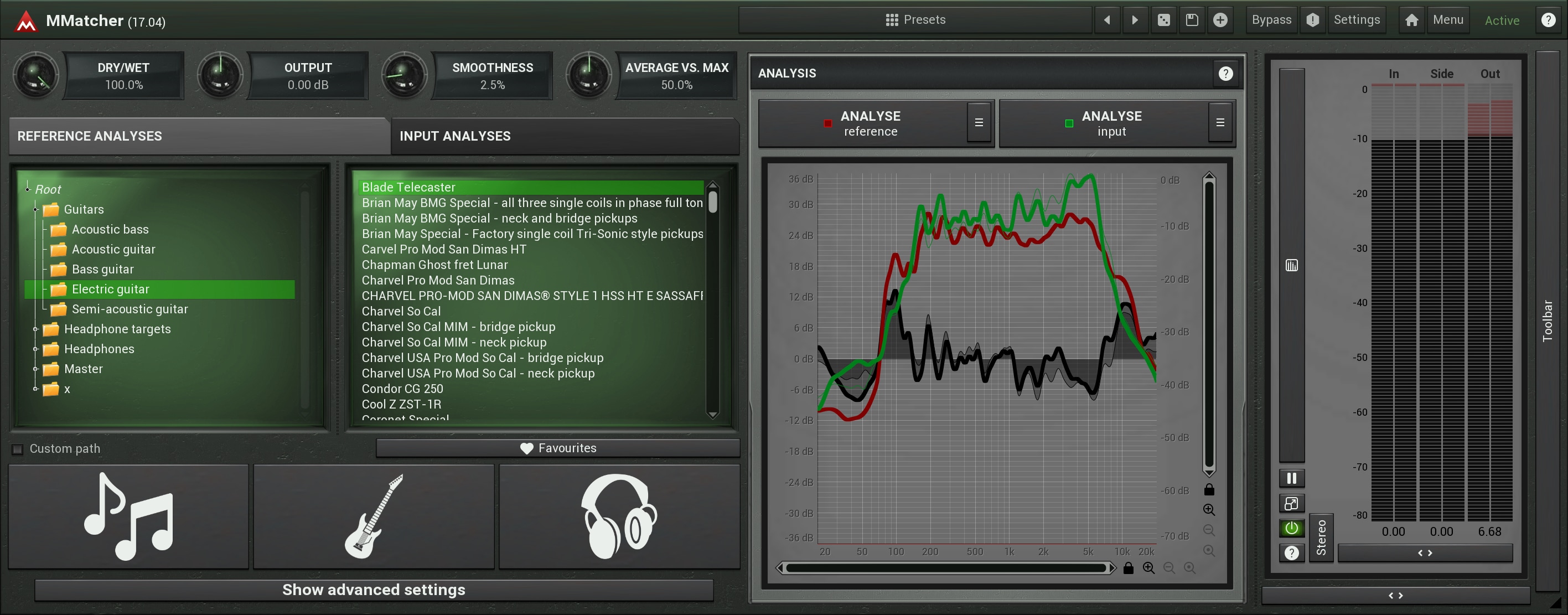The image size is (1568, 615).
Task: Click the random preset dice icon
Action: 1163,20
